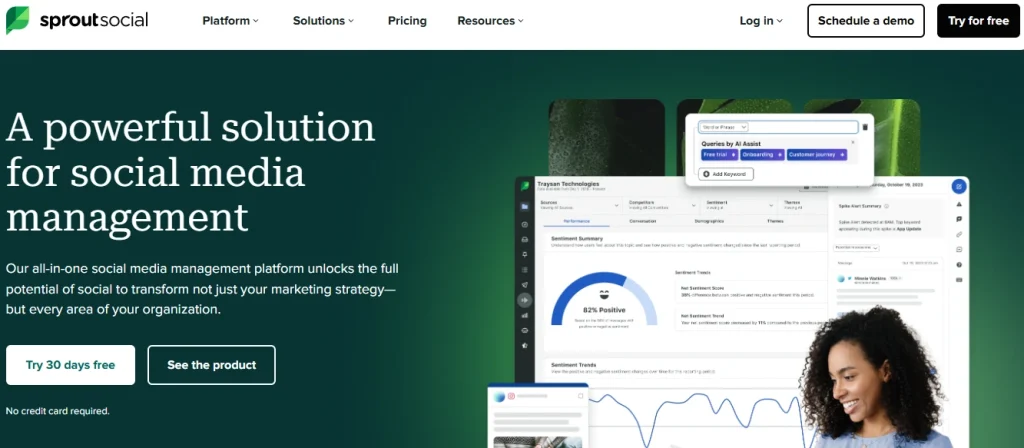The height and width of the screenshot is (448, 1024).
Task: Click the Minnie Watkins name
Action: click(x=872, y=278)
